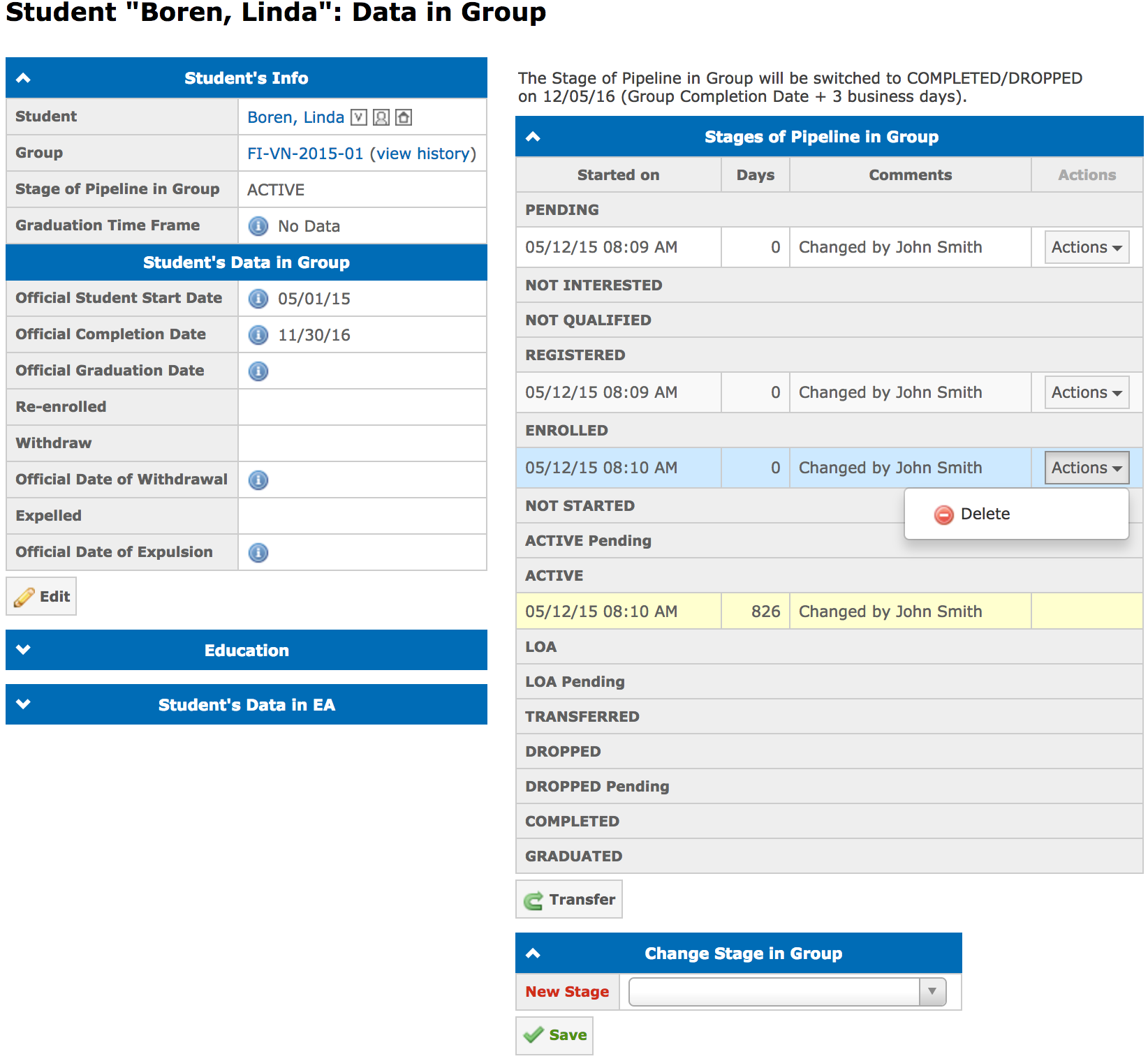Click the New Stage label
Viewport: 1148px width, 1061px height.
567,992
